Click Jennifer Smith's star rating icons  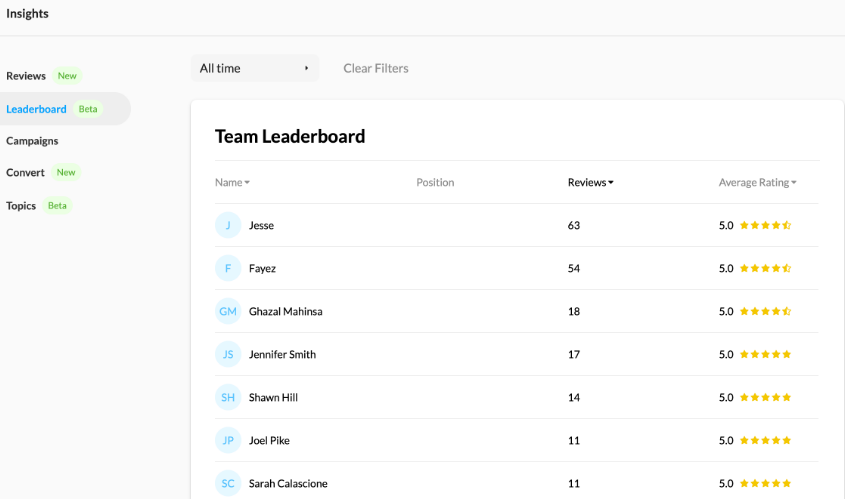(765, 355)
